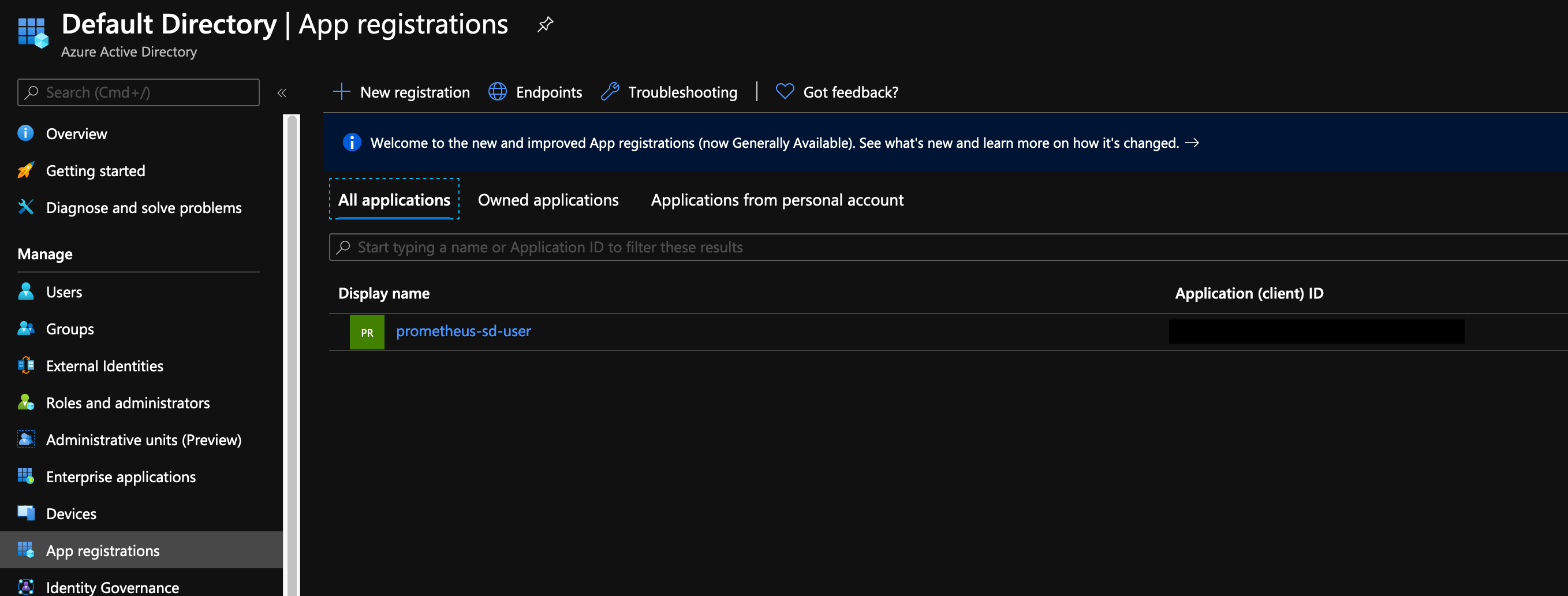Open External Identities
The image size is (1568, 596).
(104, 366)
